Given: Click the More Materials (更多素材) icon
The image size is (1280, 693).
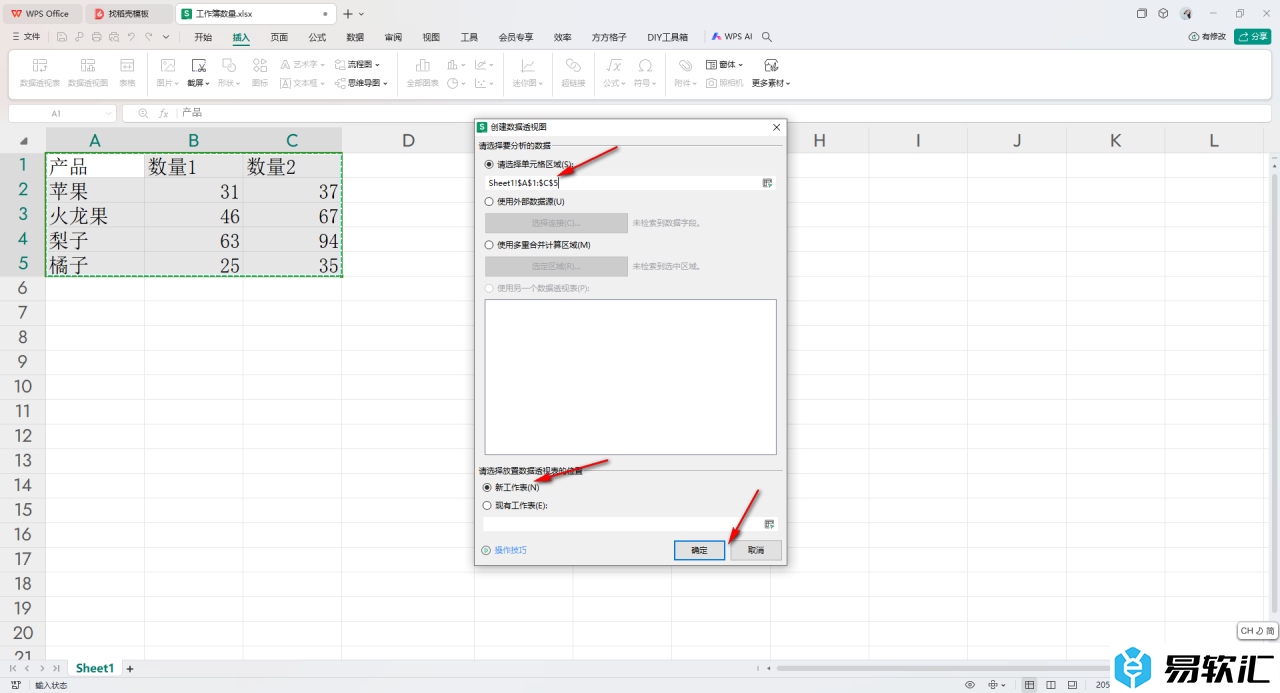Looking at the screenshot, I should [x=771, y=65].
